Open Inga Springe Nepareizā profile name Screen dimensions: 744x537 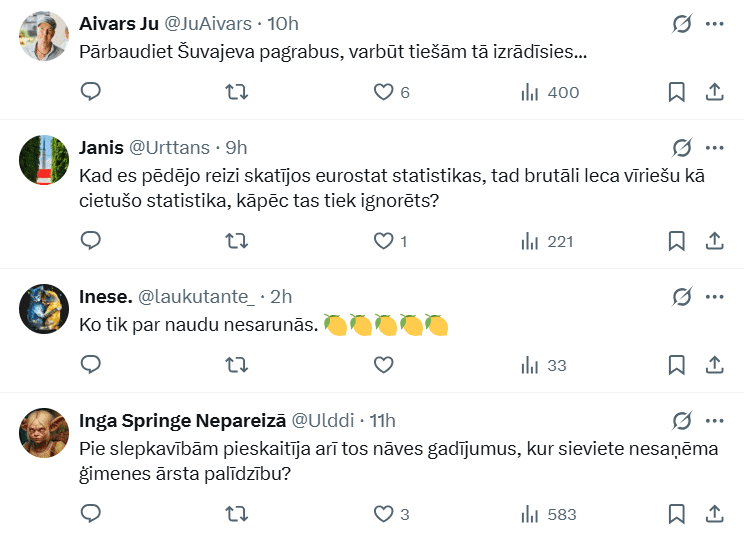[x=182, y=420]
